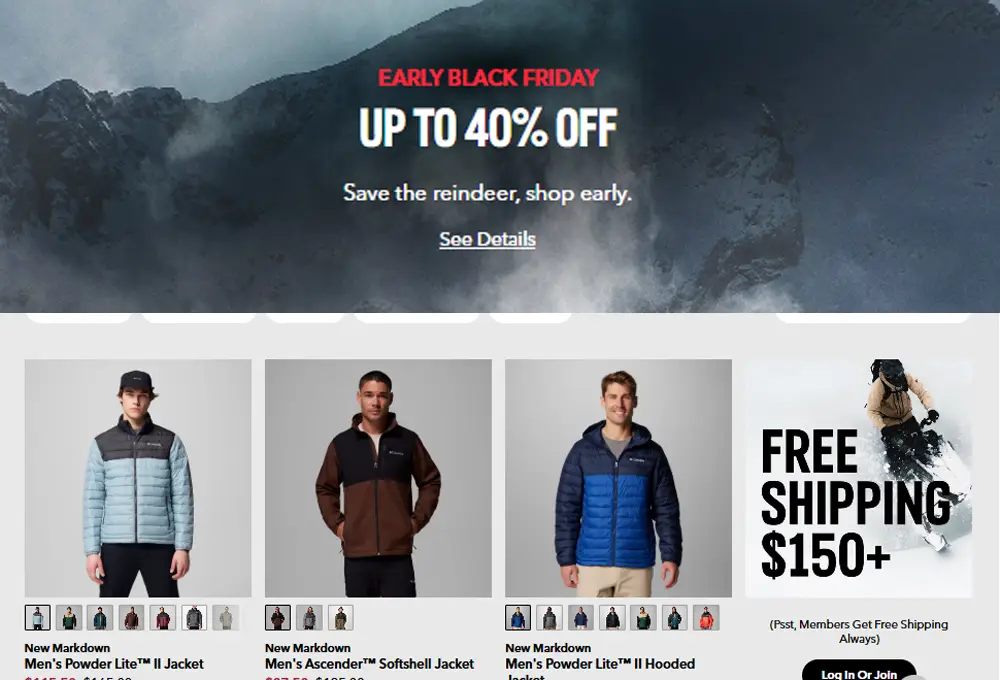1000x680 pixels.
Task: Choose the dark green Powder Lite II Jacket swatch
Action: coord(69,617)
